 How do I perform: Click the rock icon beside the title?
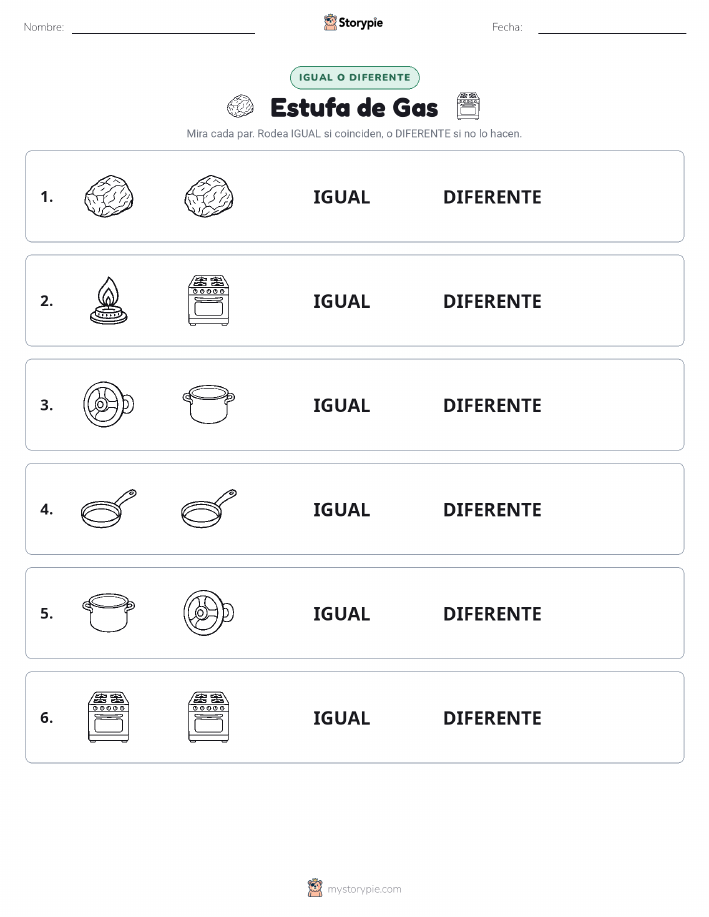tap(240, 107)
